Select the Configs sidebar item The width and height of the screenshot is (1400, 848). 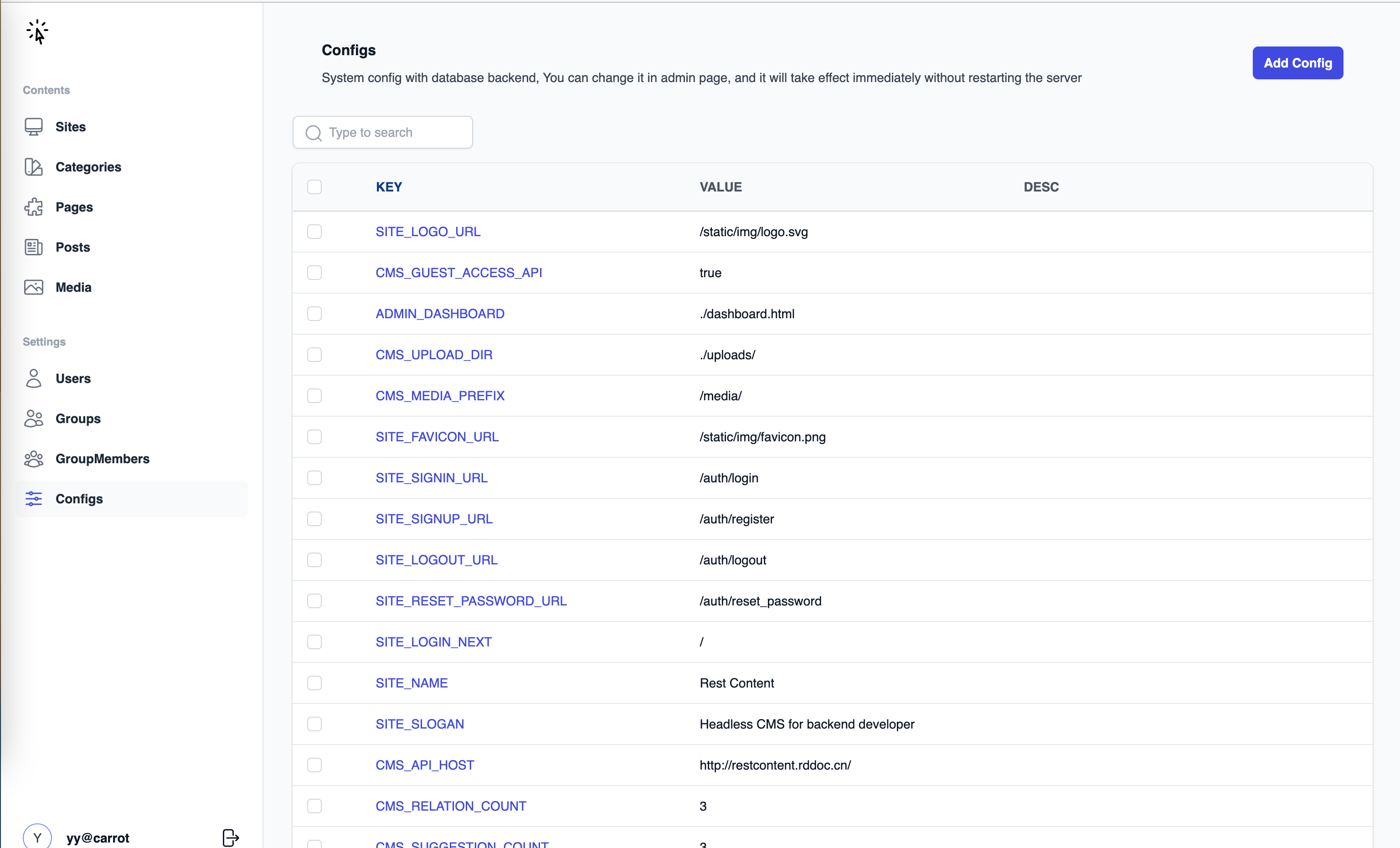(79, 498)
